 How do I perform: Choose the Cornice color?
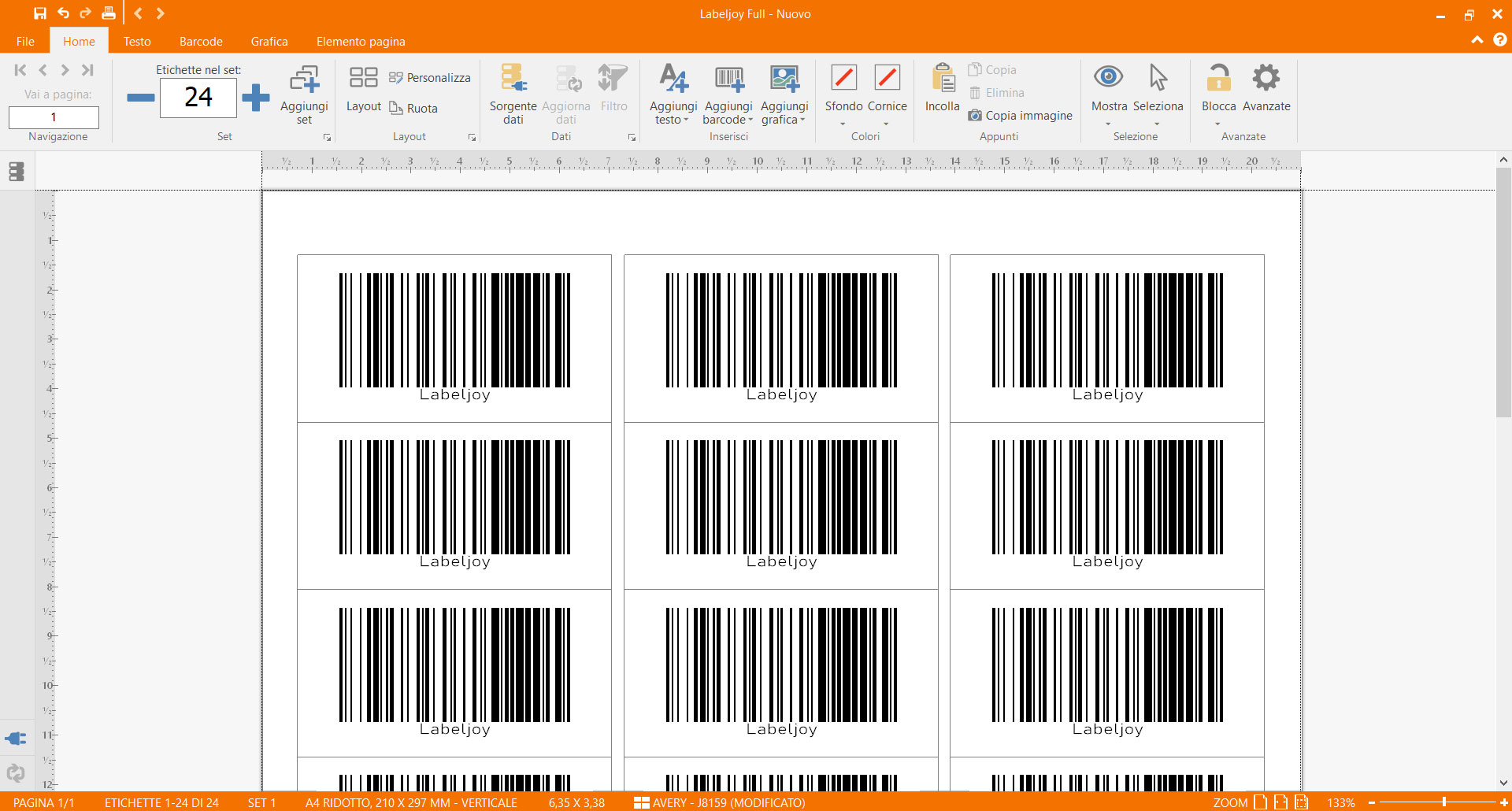pyautogui.click(x=888, y=88)
